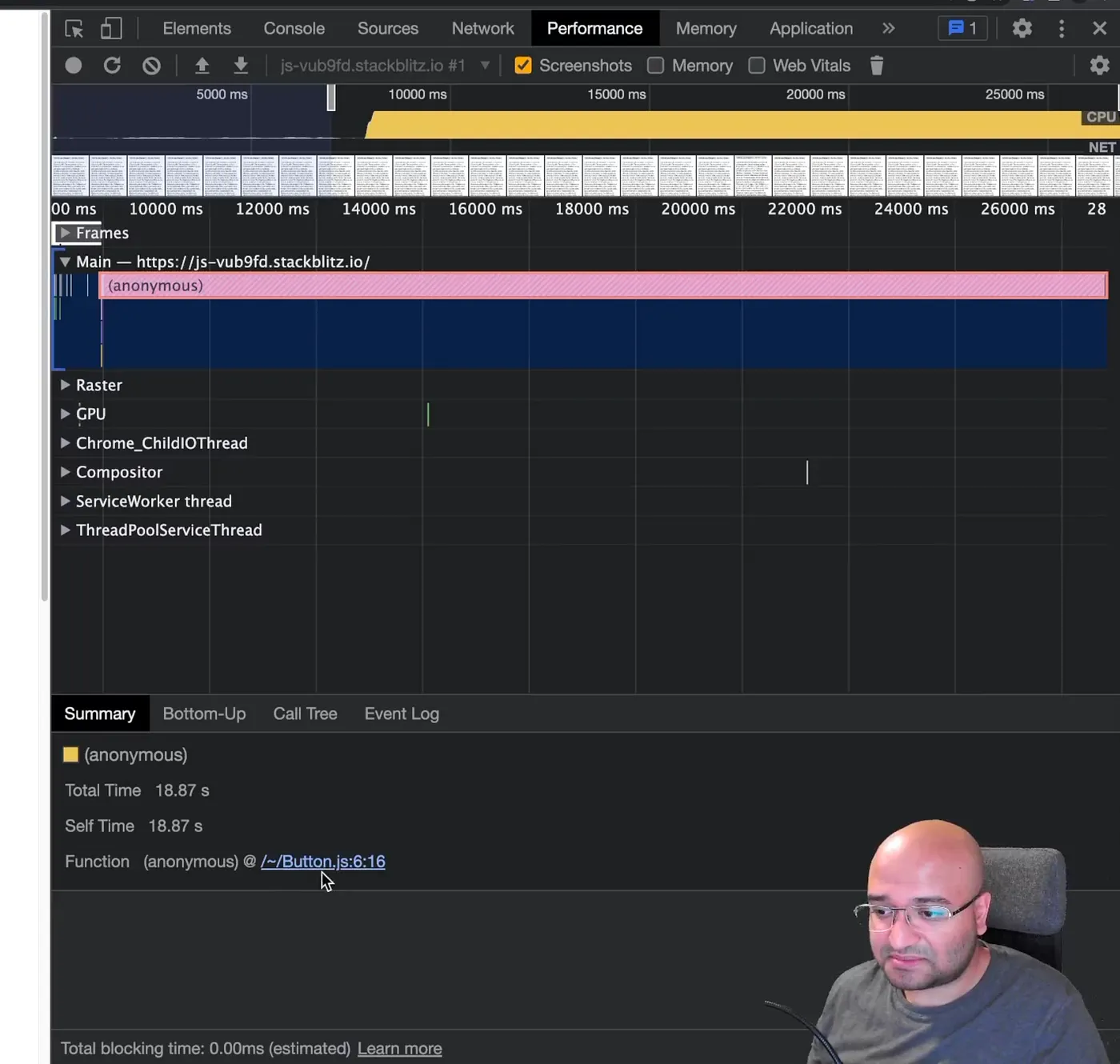Open capture settings gear in Performance toolbar
Image resolution: width=1120 pixels, height=1064 pixels.
click(1099, 66)
